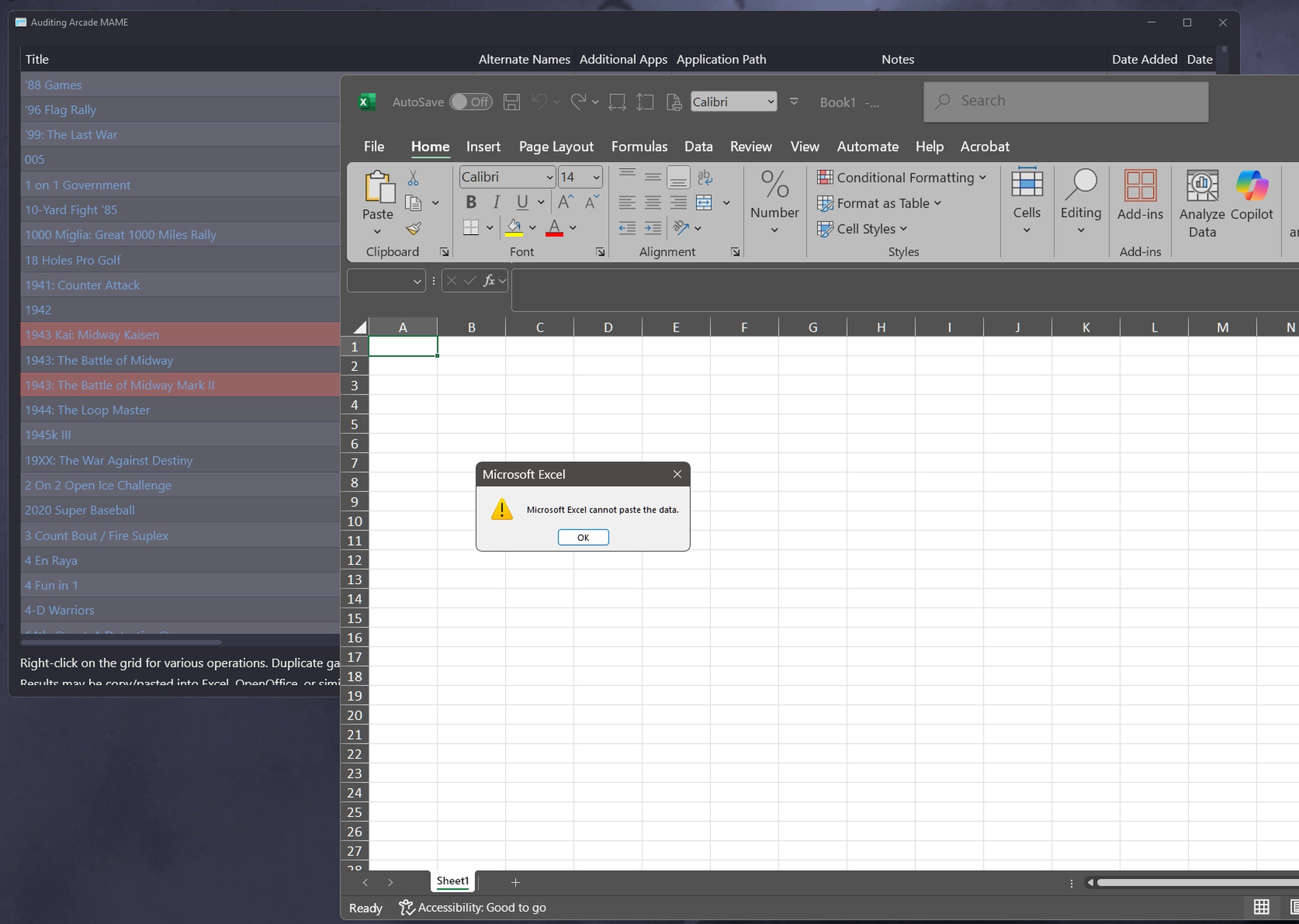The image size is (1299, 924).
Task: Open the Add-ins button
Action: pyautogui.click(x=1140, y=195)
